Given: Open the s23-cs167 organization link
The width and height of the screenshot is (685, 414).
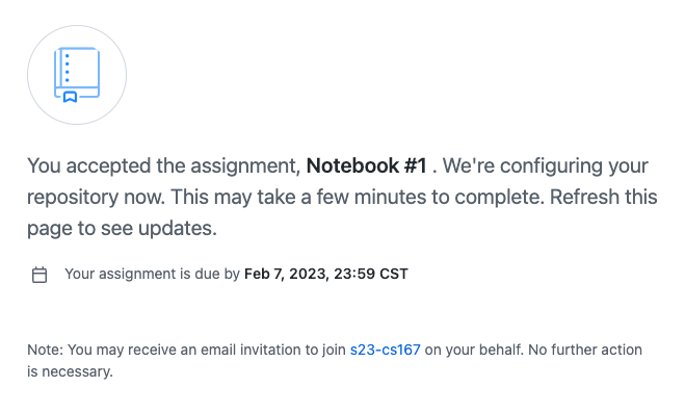Looking at the screenshot, I should pos(385,350).
